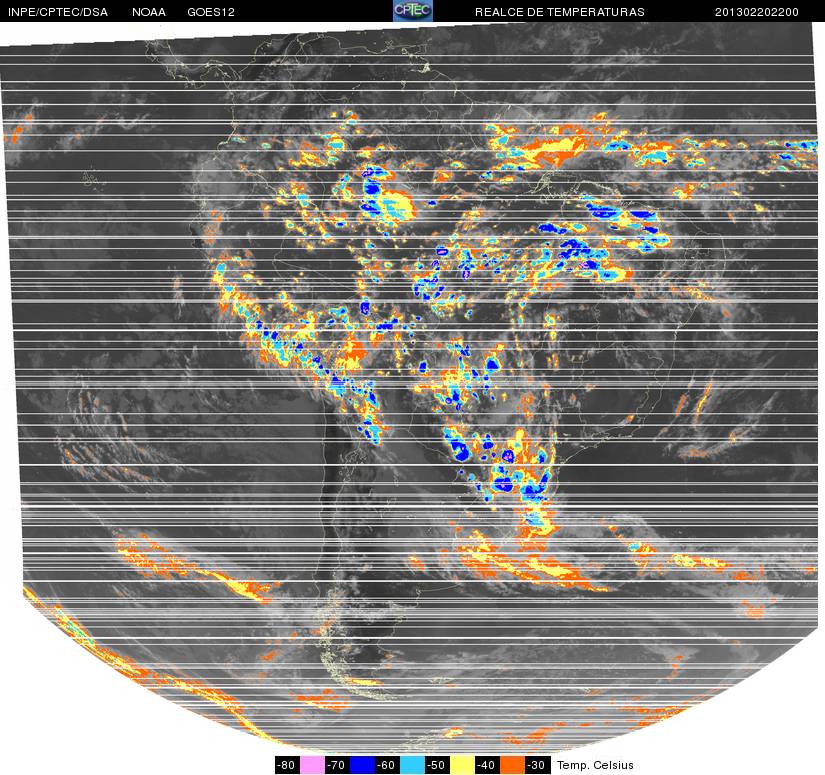Image resolution: width=825 pixels, height=775 pixels.
Task: Click the CPTEC logo in the header
Action: tap(413, 11)
